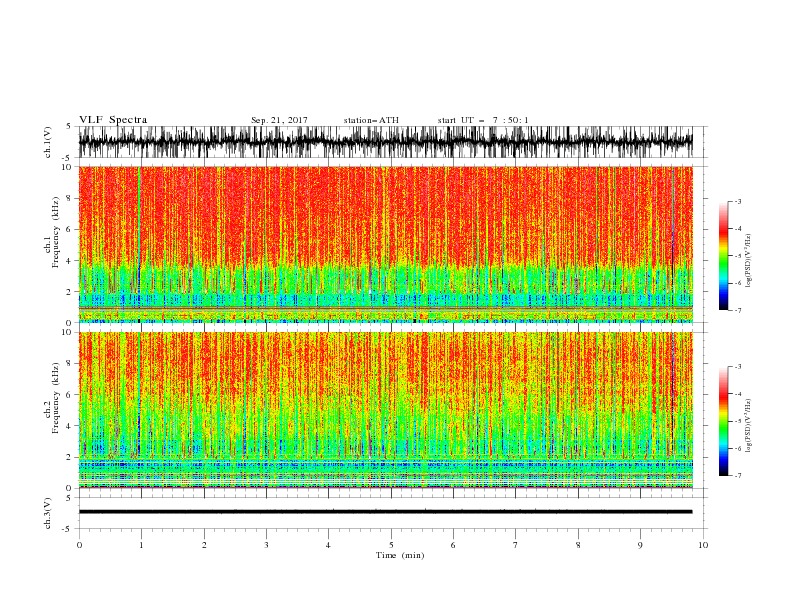Viewport: 792px width, 612px height.
Task: Click inside the ch.2 spectrogram plot
Action: tap(385, 410)
